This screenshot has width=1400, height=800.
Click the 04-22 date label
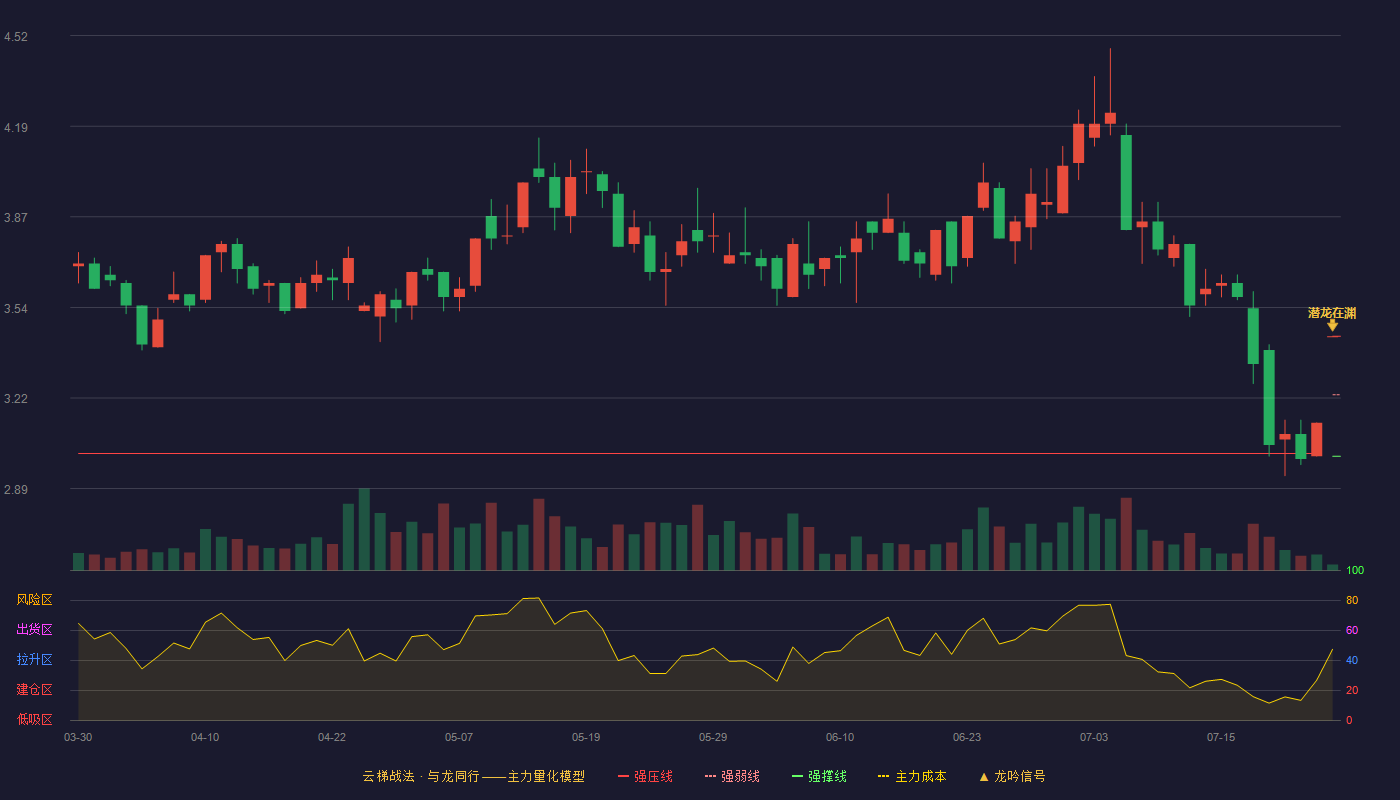tap(332, 737)
